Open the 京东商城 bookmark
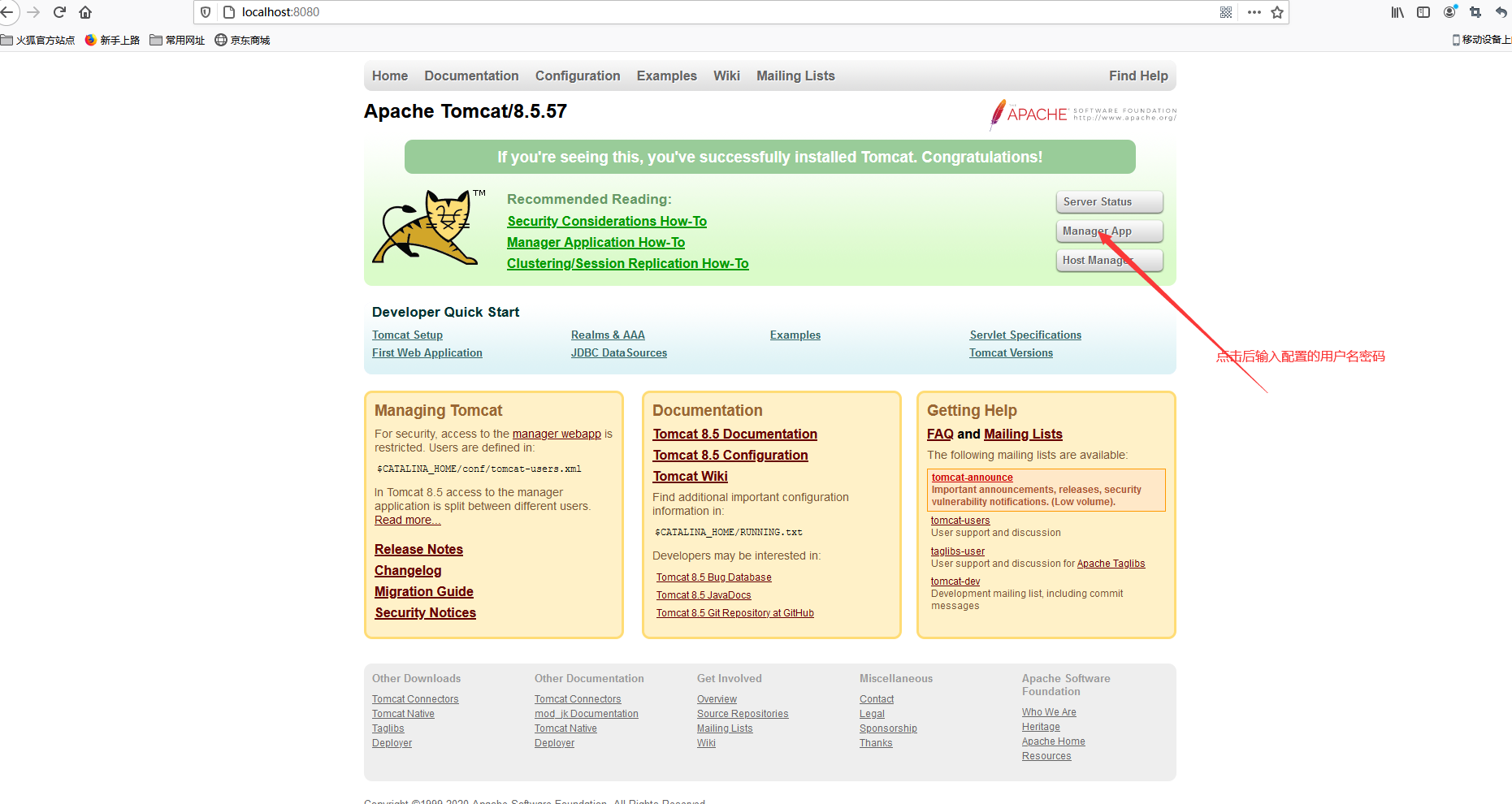This screenshot has width=1512, height=804. (x=242, y=40)
